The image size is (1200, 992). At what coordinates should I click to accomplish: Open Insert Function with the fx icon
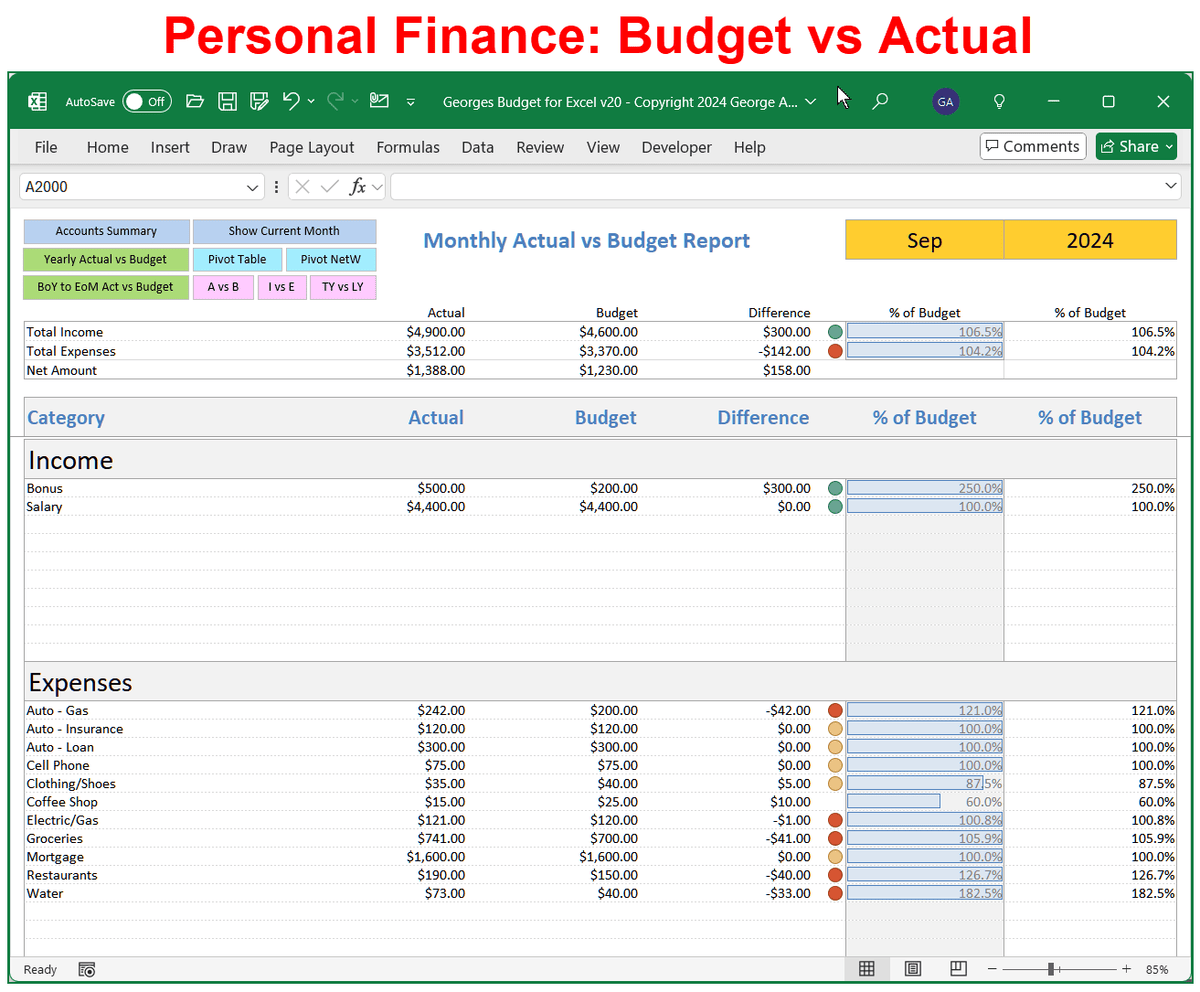357,186
